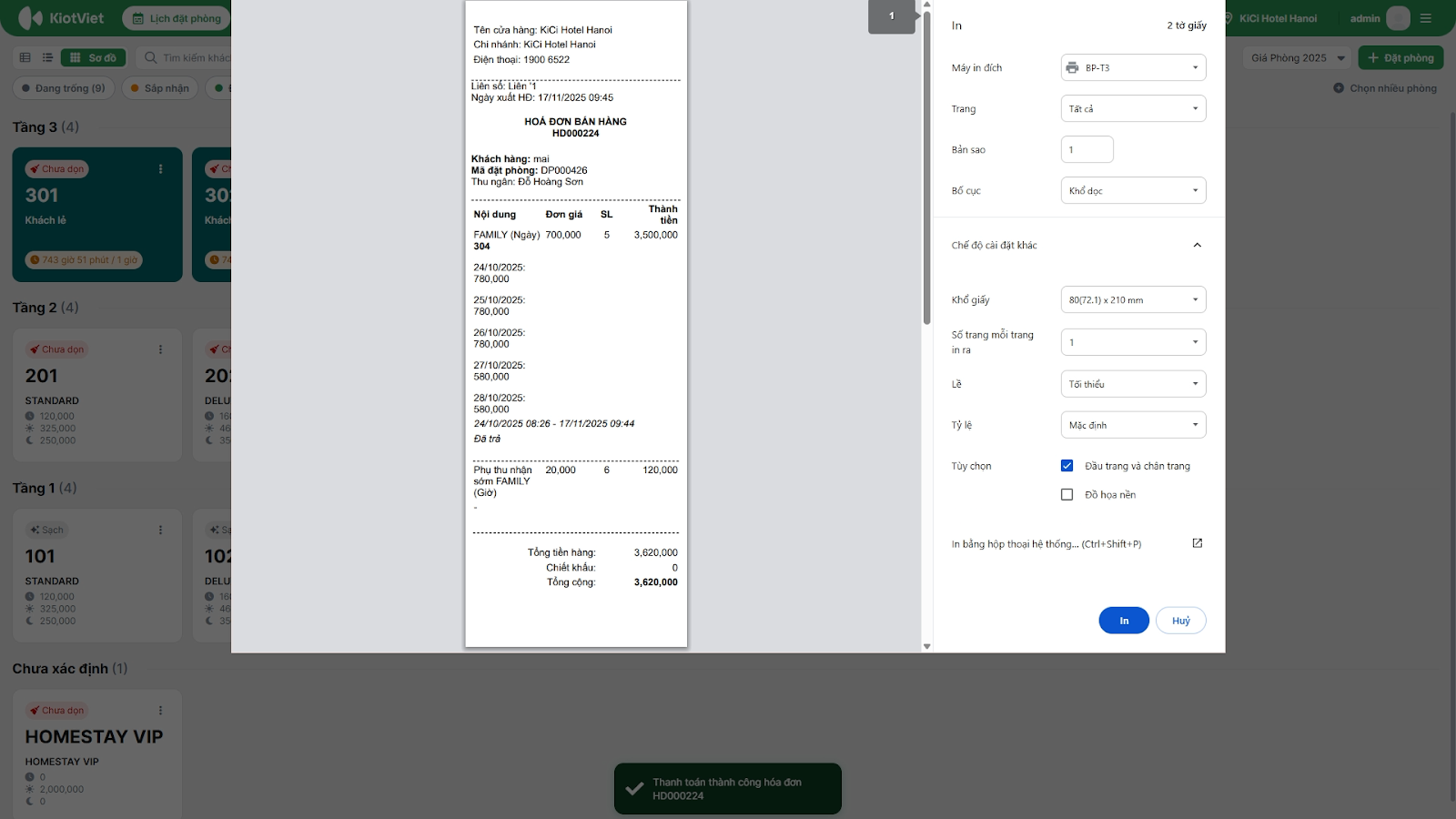Filter rooms by Đang trống (9)
This screenshot has width=1456, height=819.
point(63,88)
